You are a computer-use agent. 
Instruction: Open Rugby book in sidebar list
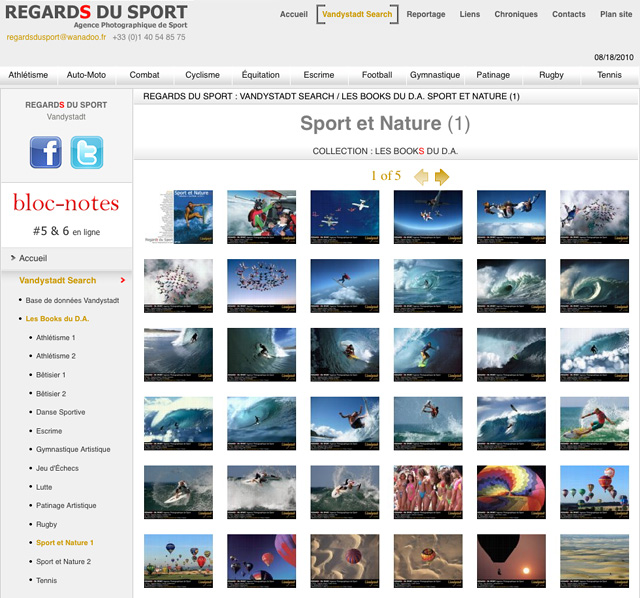pyautogui.click(x=47, y=524)
